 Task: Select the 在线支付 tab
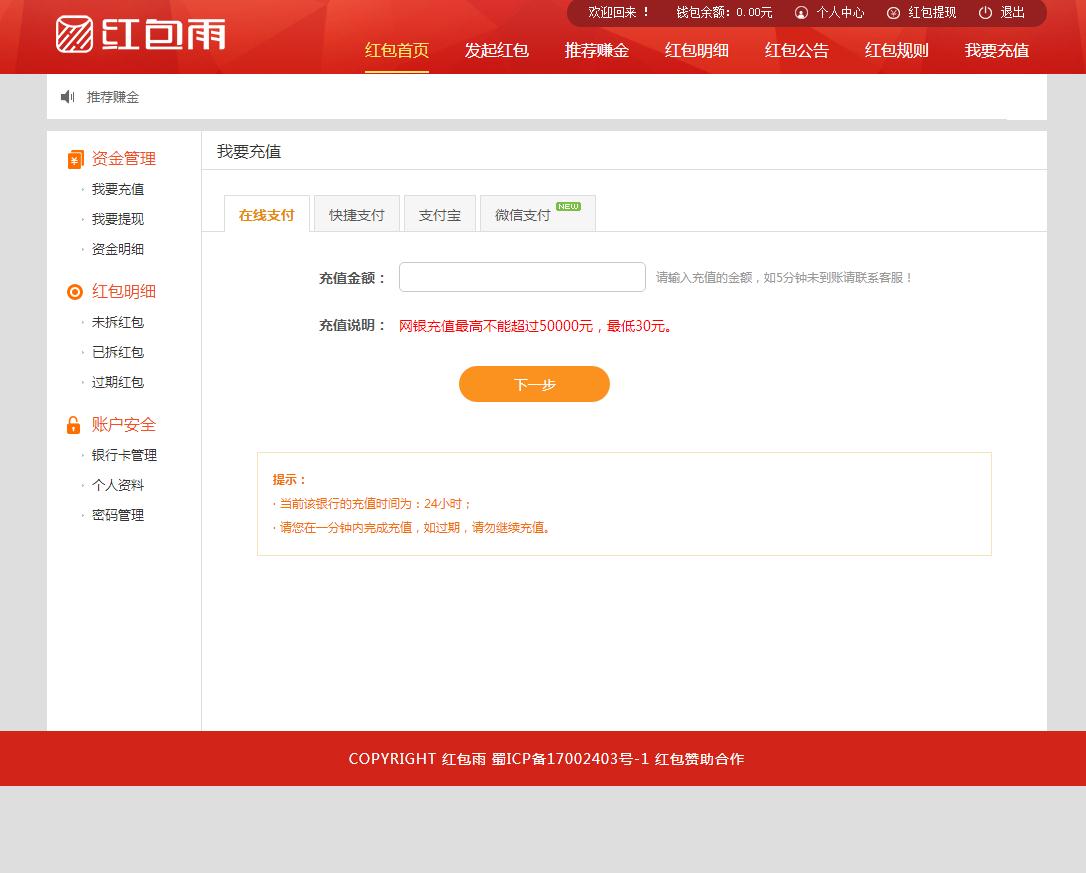tap(267, 215)
